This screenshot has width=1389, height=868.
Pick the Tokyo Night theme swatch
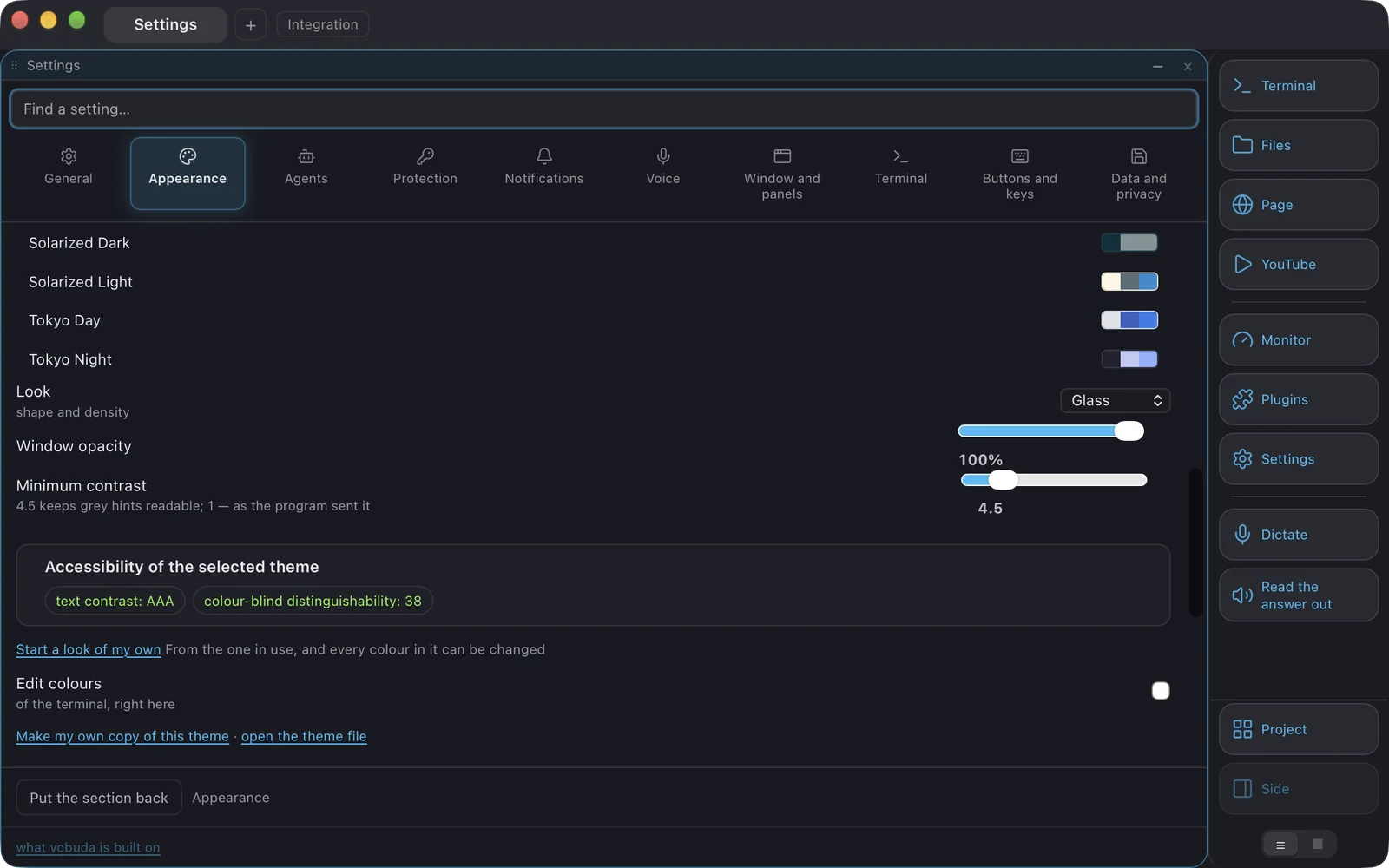(1129, 359)
